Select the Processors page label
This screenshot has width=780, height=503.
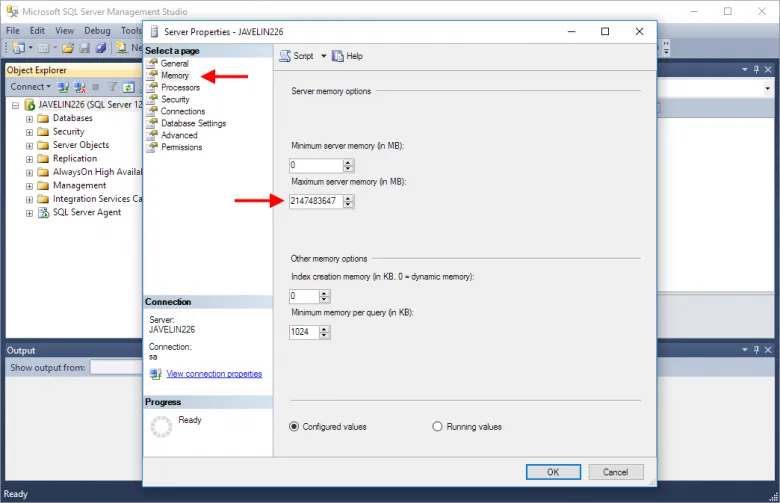(181, 88)
